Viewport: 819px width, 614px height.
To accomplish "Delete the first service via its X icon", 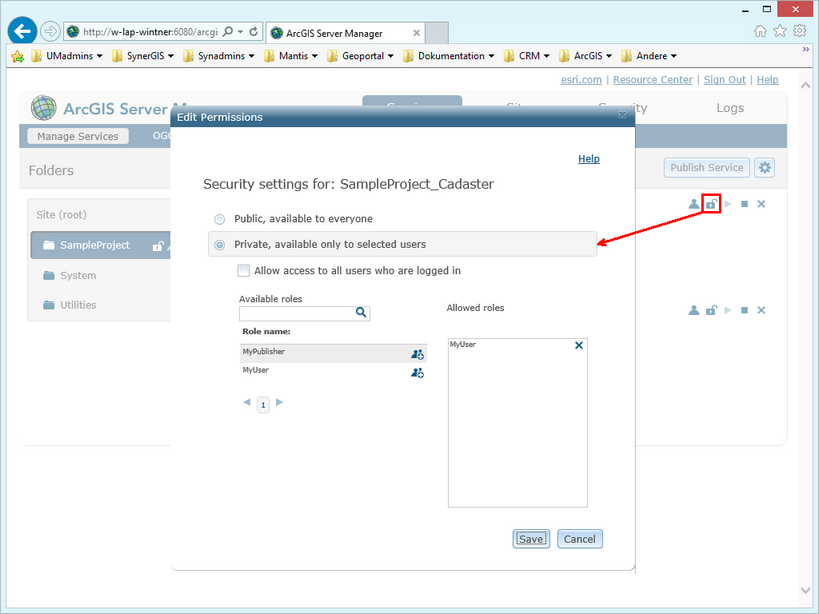I will [x=761, y=203].
